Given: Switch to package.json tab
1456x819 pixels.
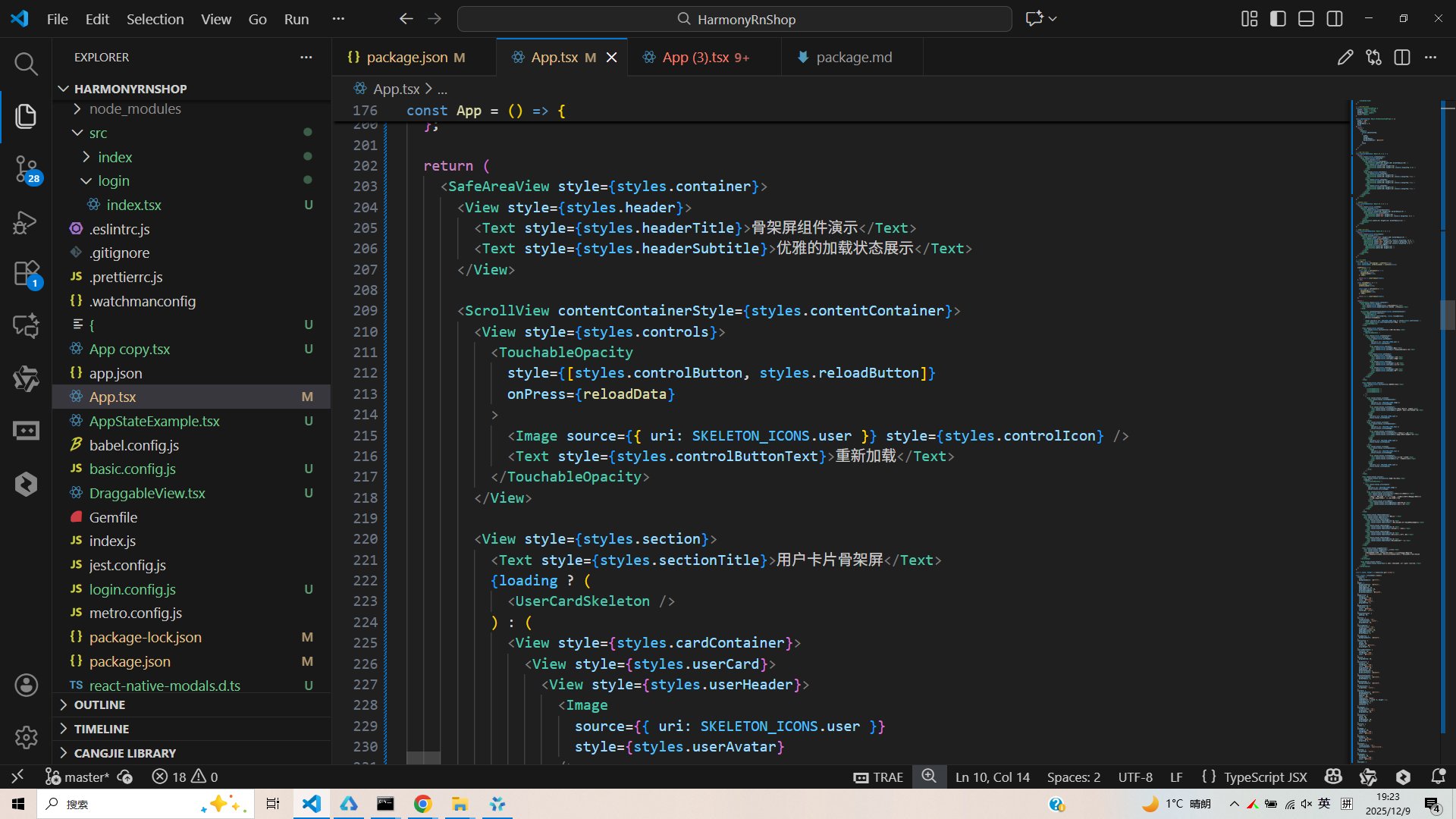Looking at the screenshot, I should click(406, 58).
